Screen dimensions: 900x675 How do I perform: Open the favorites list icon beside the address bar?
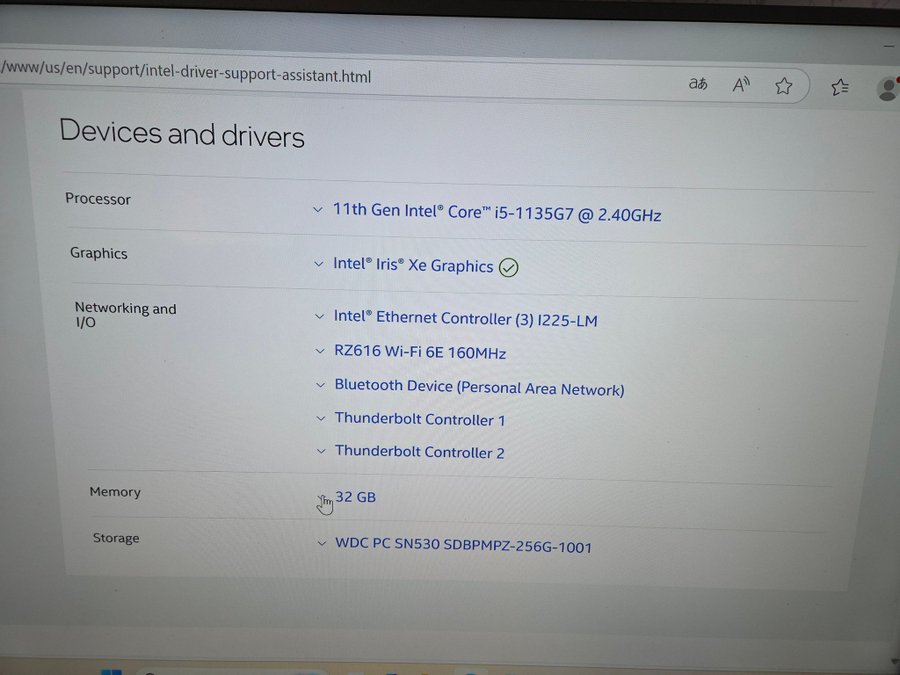[840, 87]
